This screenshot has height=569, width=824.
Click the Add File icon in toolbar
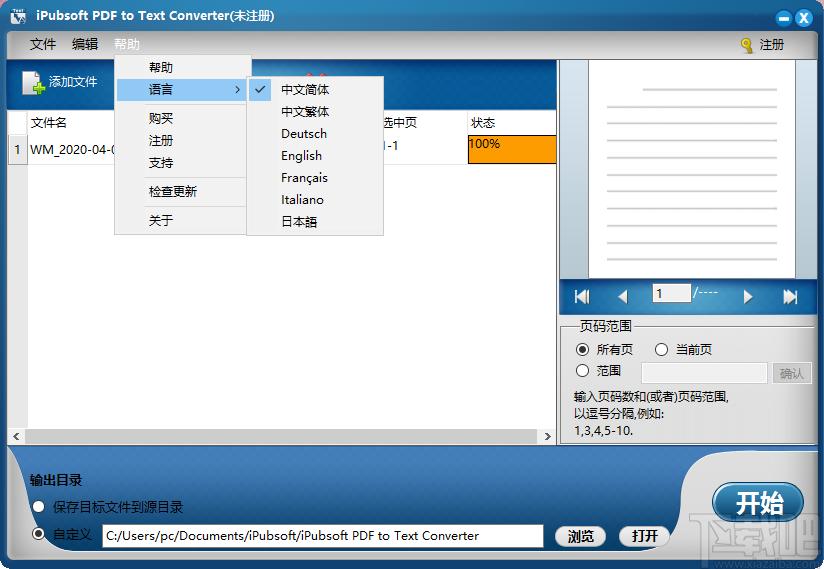[x=33, y=83]
